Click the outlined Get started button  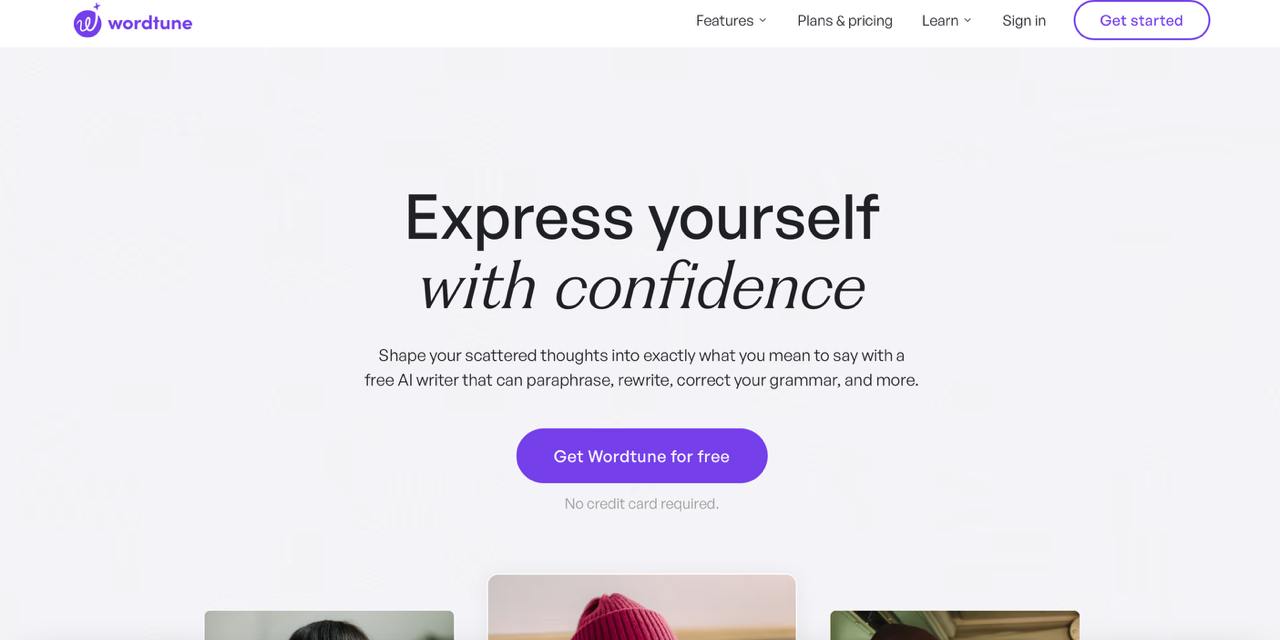coord(1141,20)
